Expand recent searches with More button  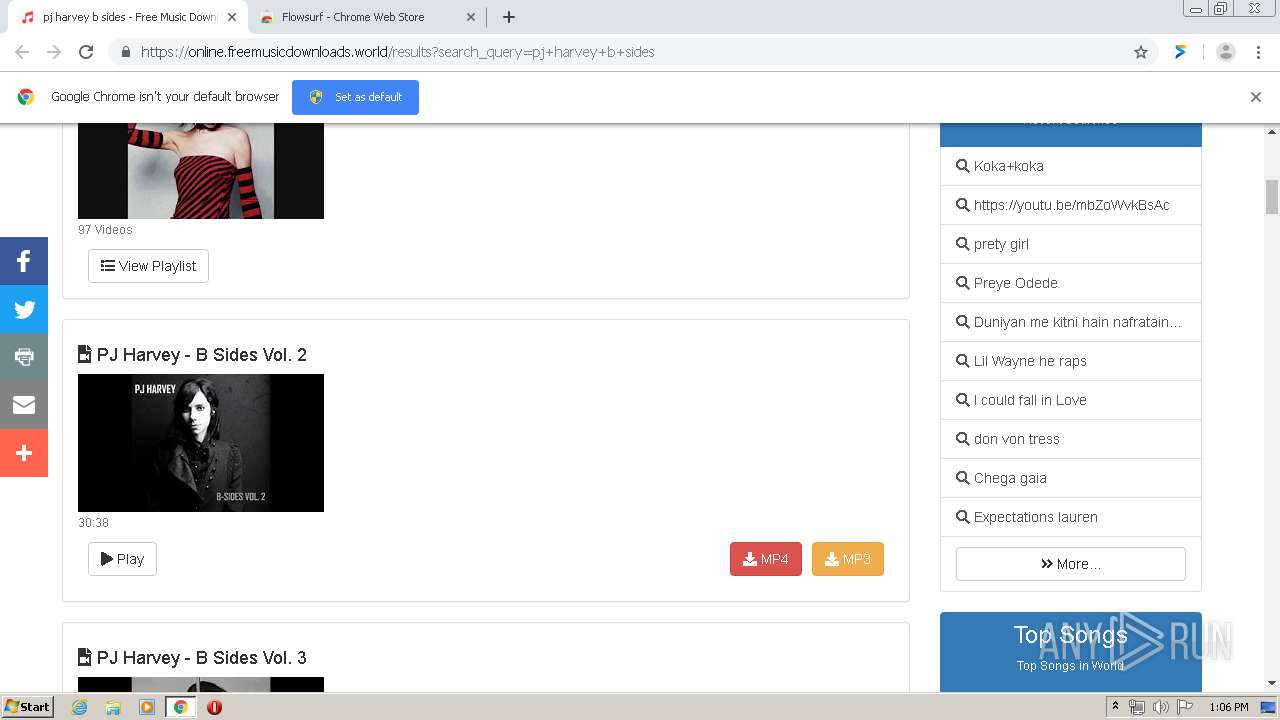coord(1071,564)
